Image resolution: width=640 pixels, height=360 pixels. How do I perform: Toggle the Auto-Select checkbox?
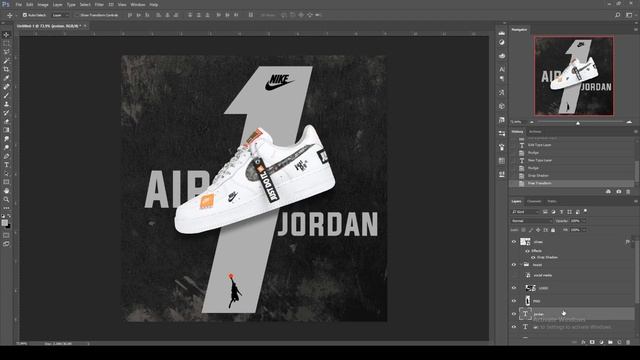[24, 15]
